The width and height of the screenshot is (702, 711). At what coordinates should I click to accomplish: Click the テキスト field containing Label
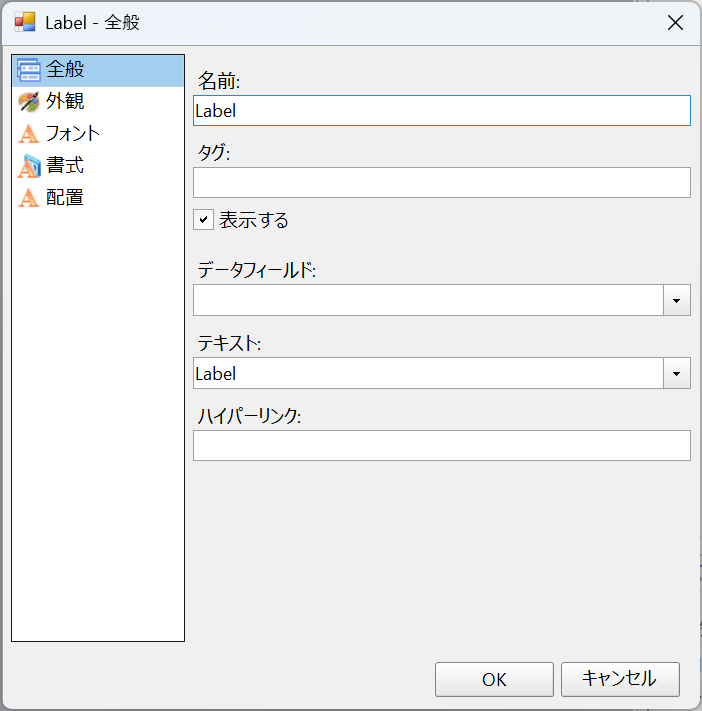click(x=429, y=373)
